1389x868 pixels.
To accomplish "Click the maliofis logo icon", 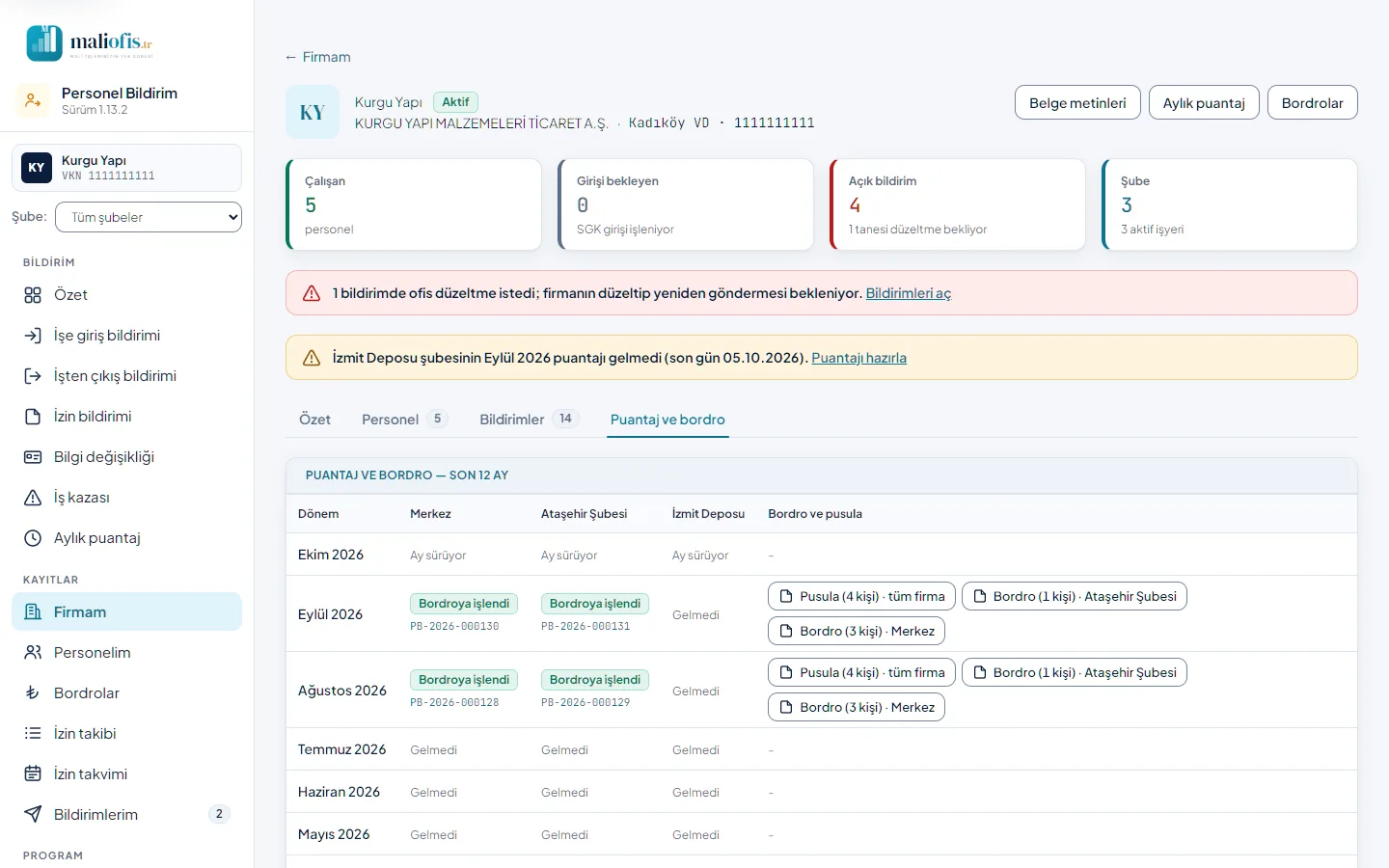I will click(x=44, y=43).
